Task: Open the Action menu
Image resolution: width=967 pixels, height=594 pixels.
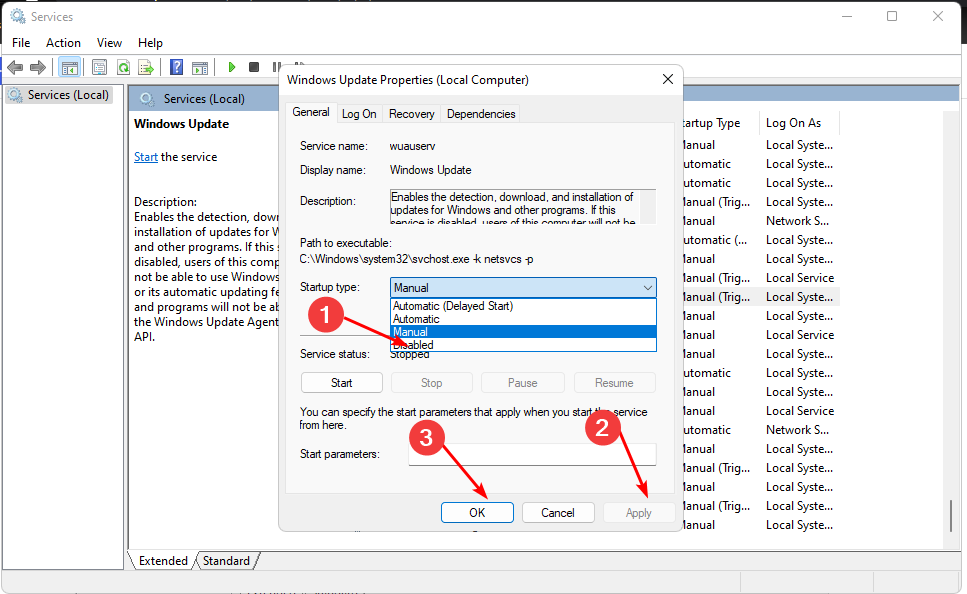Action: click(63, 43)
